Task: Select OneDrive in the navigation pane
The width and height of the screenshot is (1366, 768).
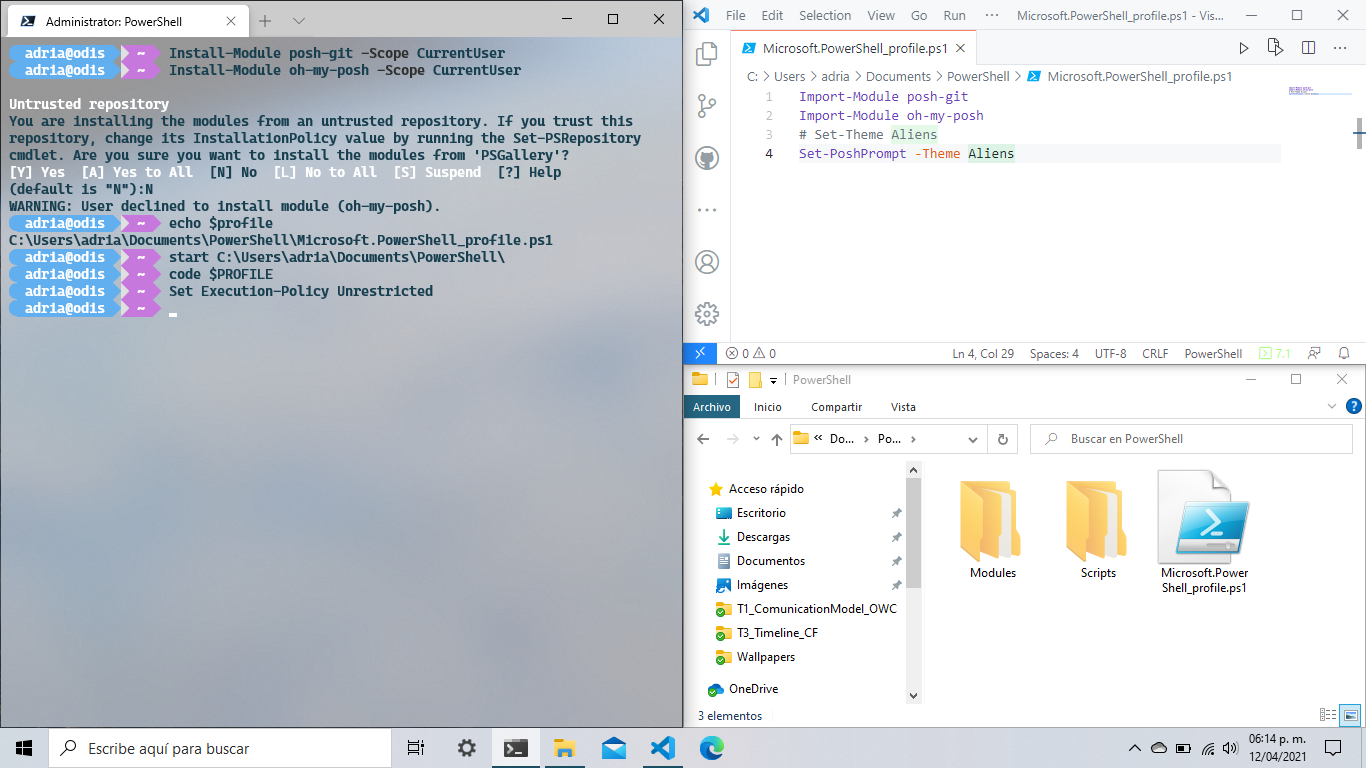Action: 753,689
